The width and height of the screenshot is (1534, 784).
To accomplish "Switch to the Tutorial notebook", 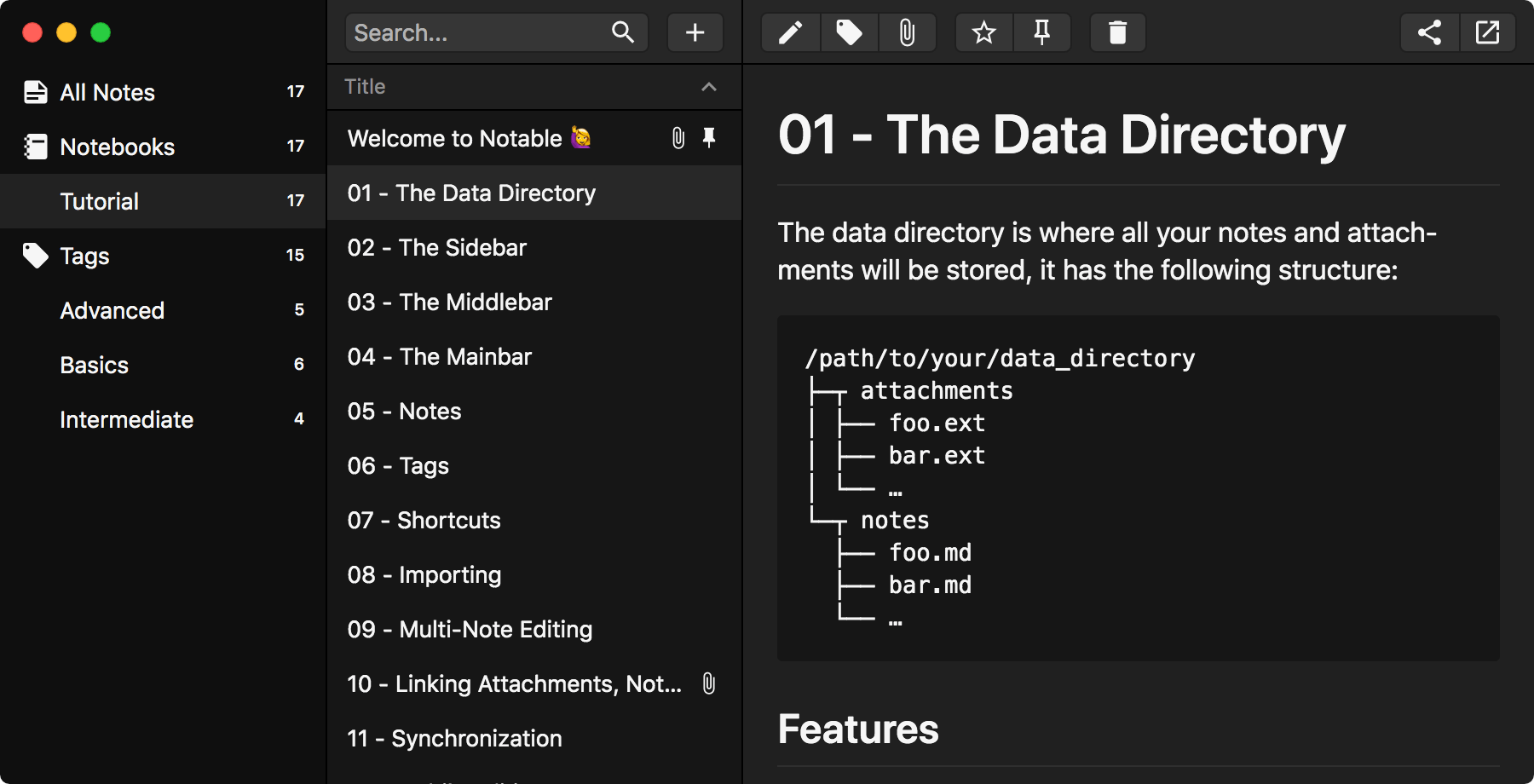I will click(x=99, y=201).
